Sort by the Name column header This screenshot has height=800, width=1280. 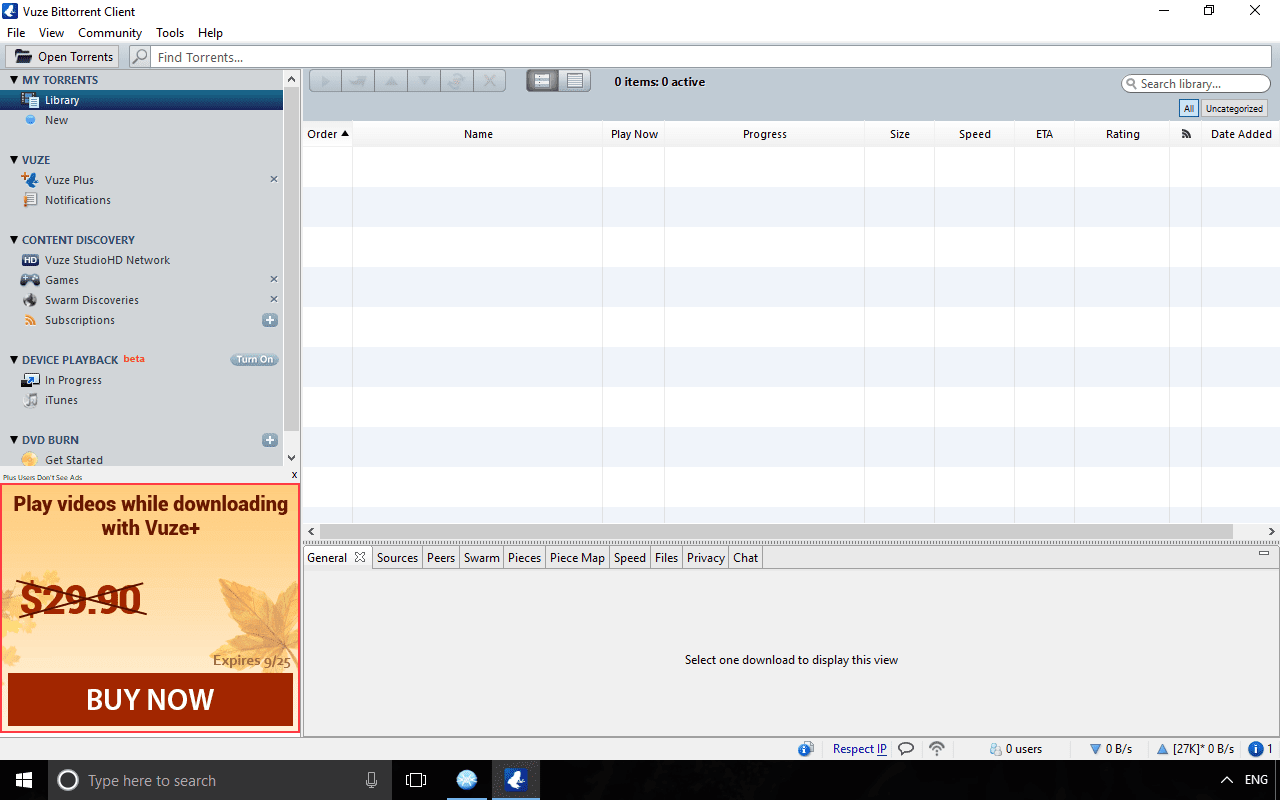click(x=478, y=134)
